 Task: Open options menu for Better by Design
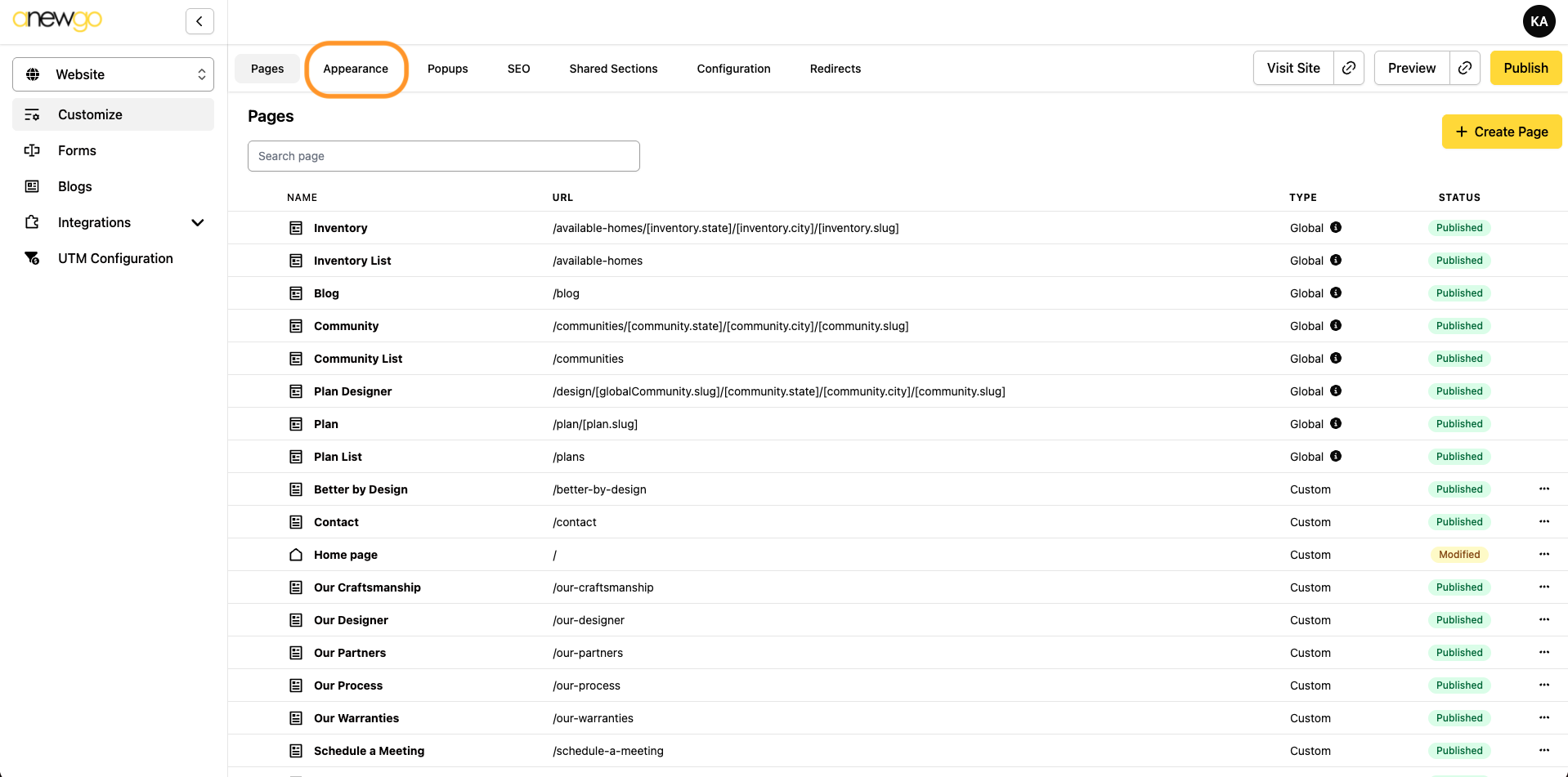click(x=1543, y=489)
